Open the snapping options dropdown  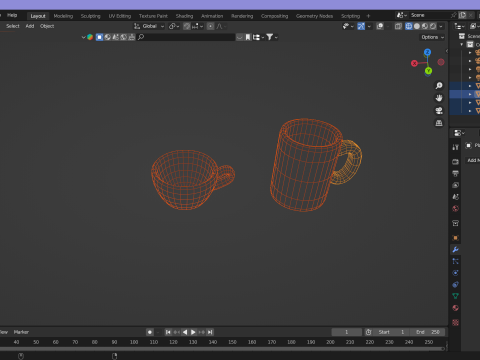198,26
